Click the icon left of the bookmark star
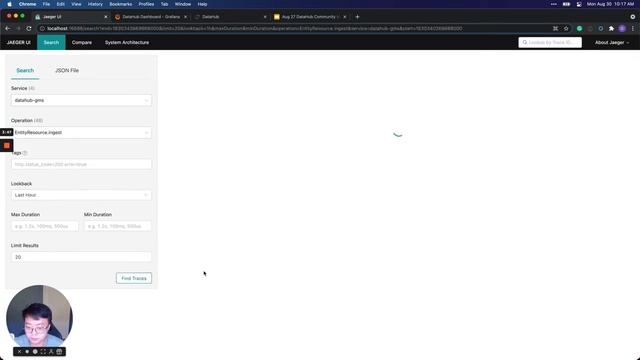Screen dimensions: 640x360 [x=556, y=29]
